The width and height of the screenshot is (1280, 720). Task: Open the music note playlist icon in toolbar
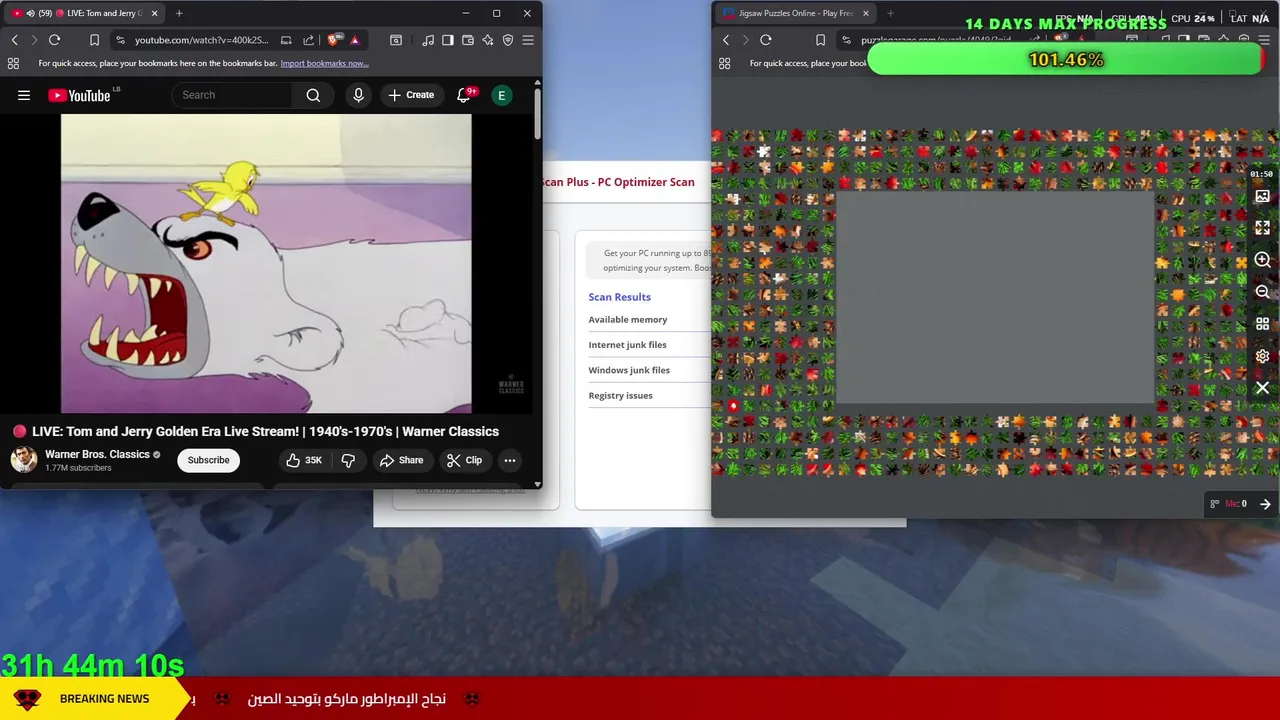pyautogui.click(x=428, y=40)
